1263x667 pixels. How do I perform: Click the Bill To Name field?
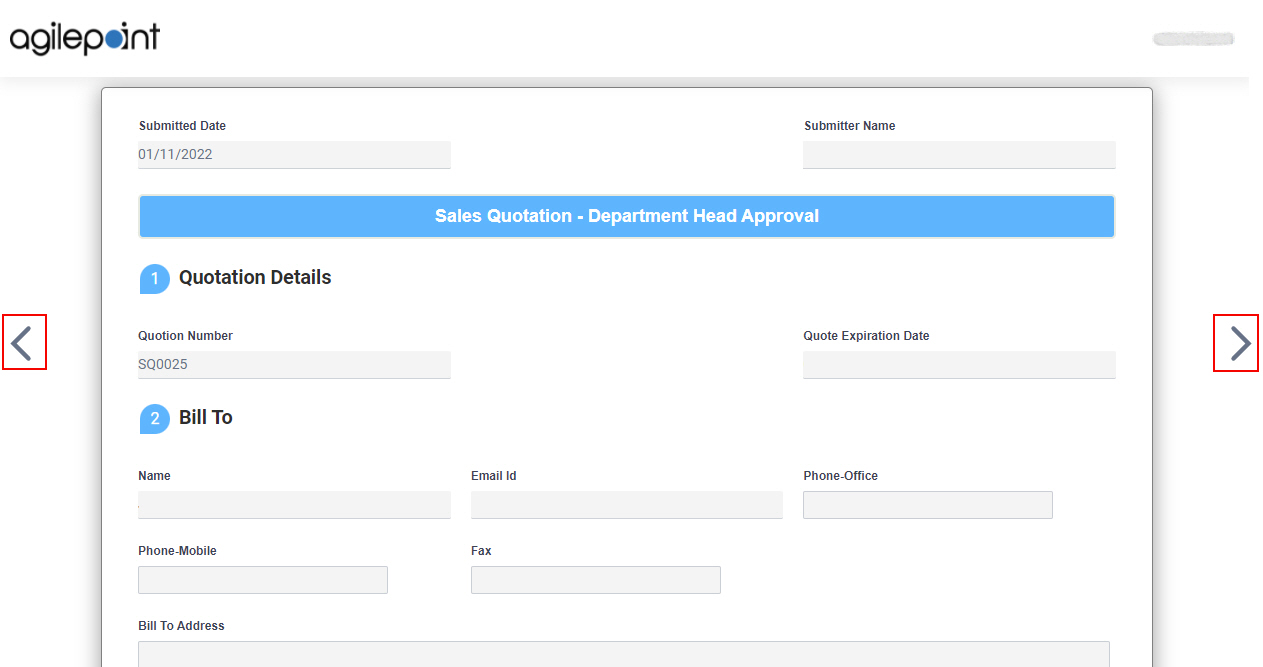(x=294, y=505)
